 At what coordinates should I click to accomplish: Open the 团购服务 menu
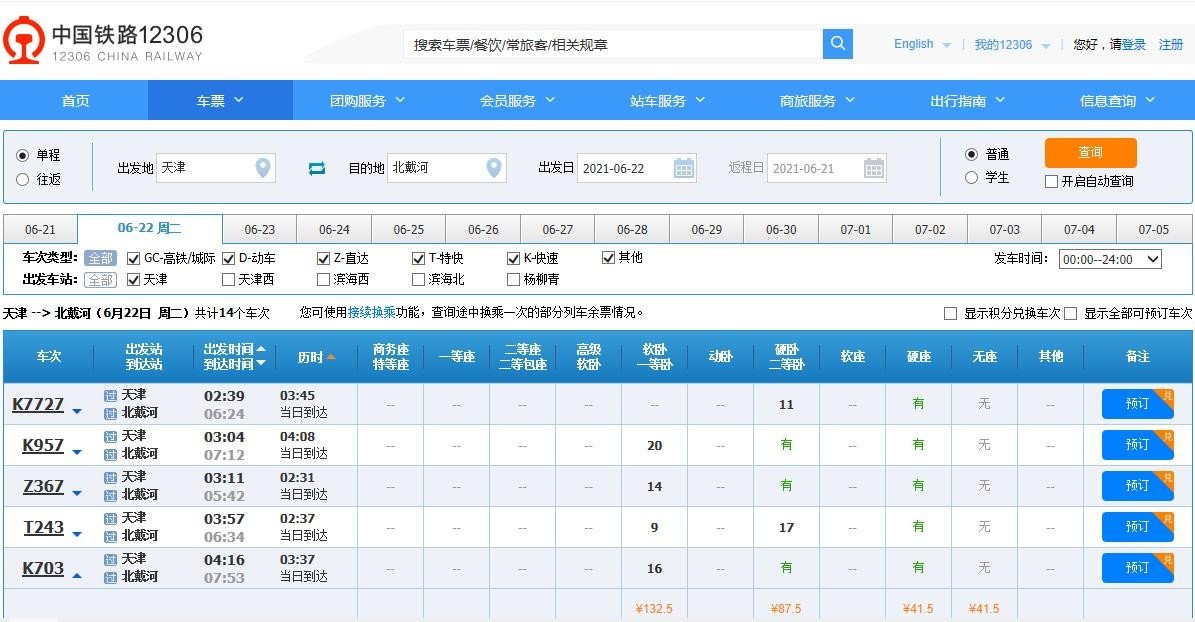click(367, 100)
